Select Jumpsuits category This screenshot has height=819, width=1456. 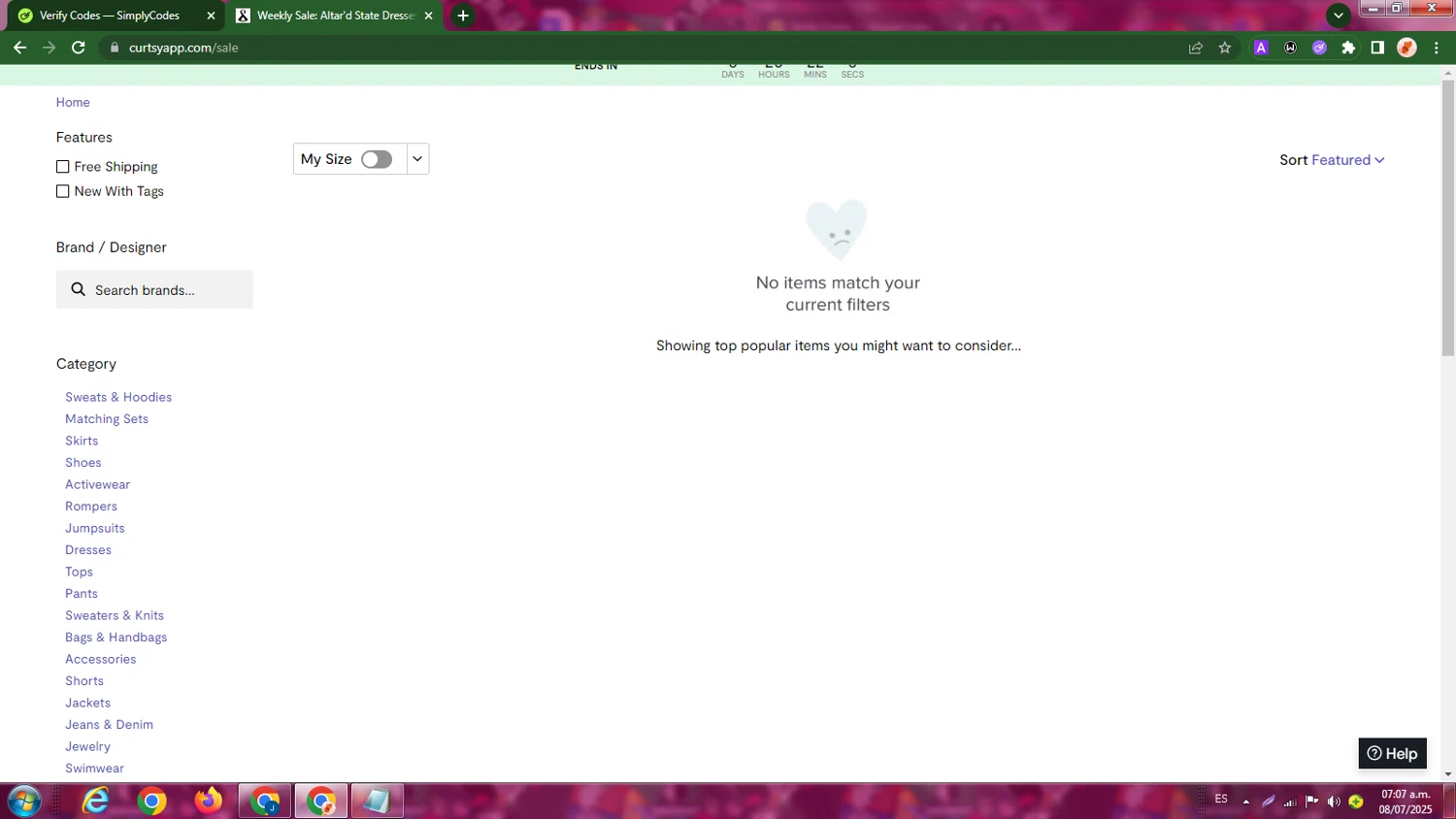95,528
